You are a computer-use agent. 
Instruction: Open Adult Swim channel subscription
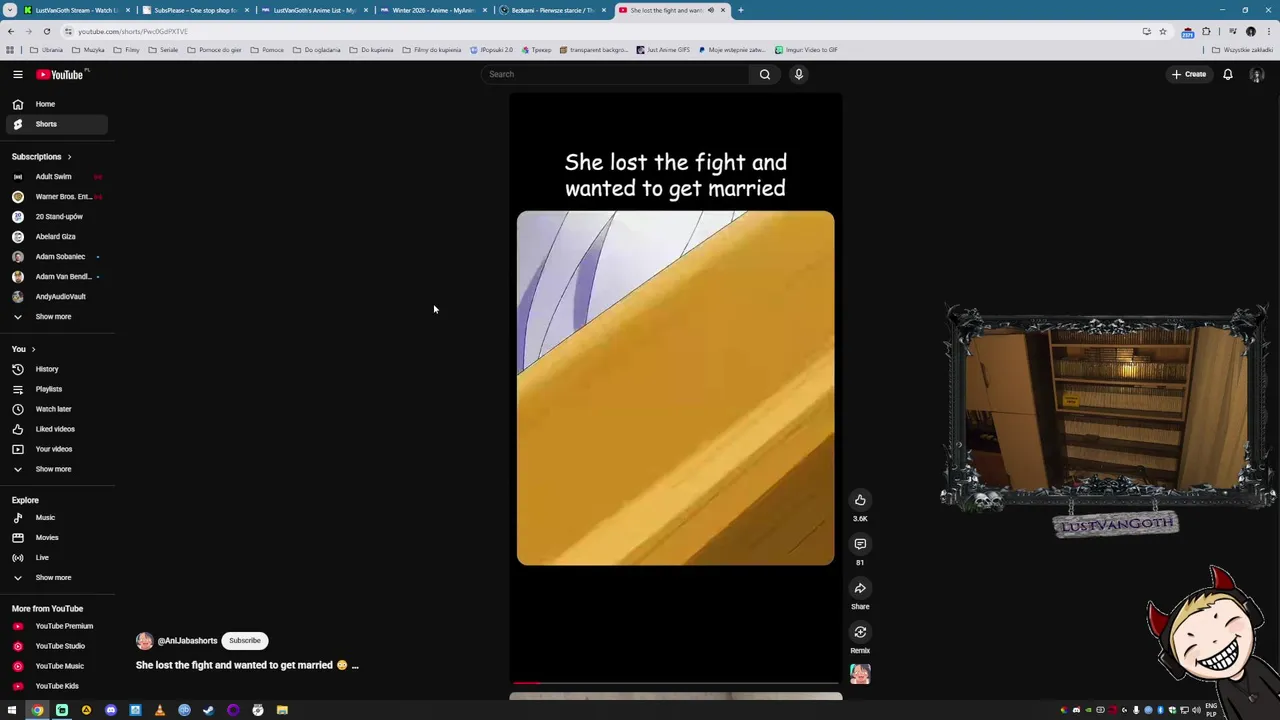(x=55, y=177)
